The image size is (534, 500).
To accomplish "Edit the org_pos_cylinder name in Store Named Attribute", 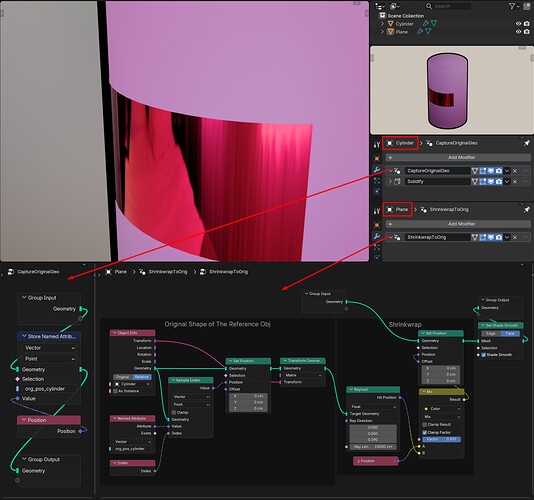I will click(49, 389).
